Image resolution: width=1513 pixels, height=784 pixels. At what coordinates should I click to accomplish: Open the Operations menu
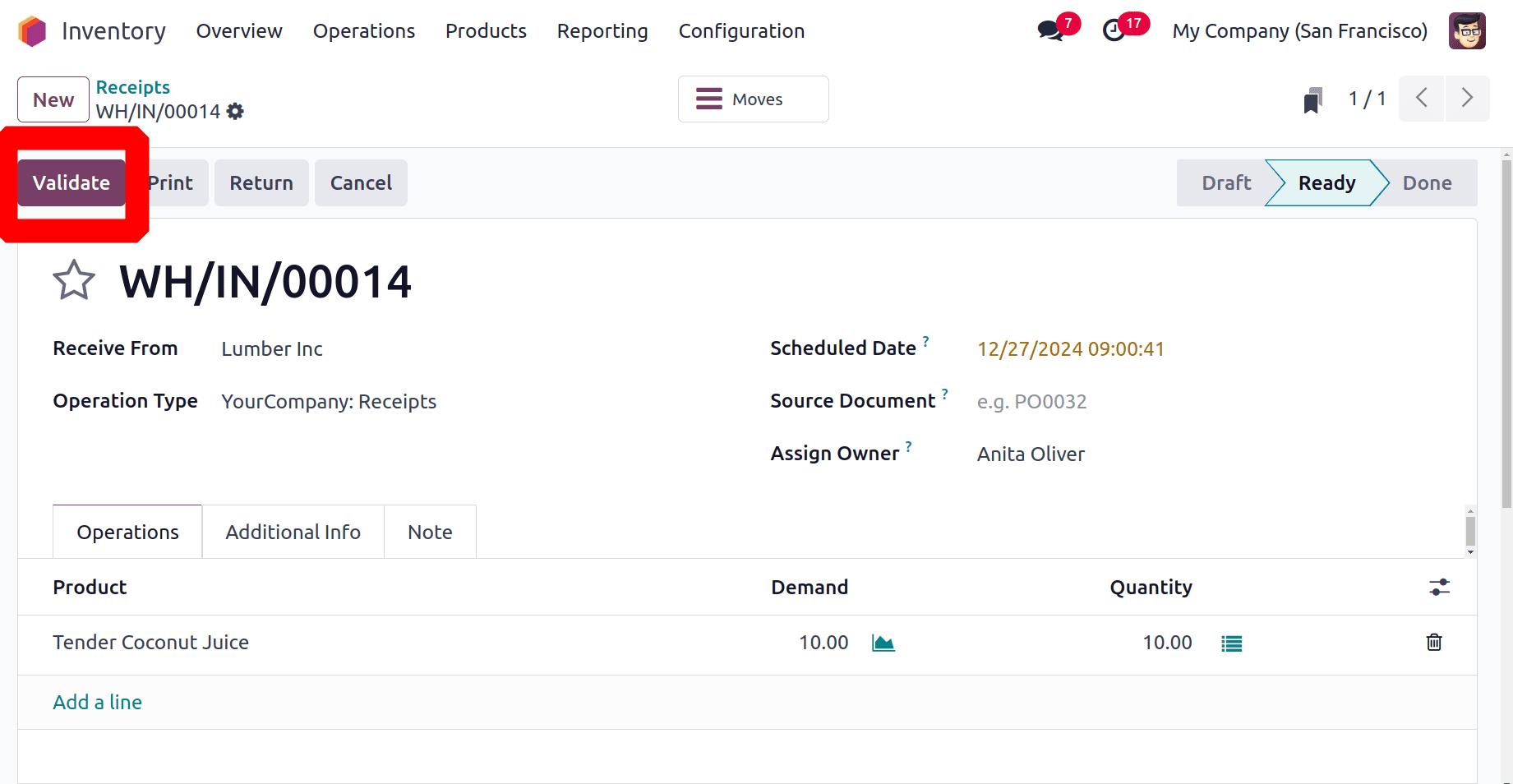click(364, 31)
